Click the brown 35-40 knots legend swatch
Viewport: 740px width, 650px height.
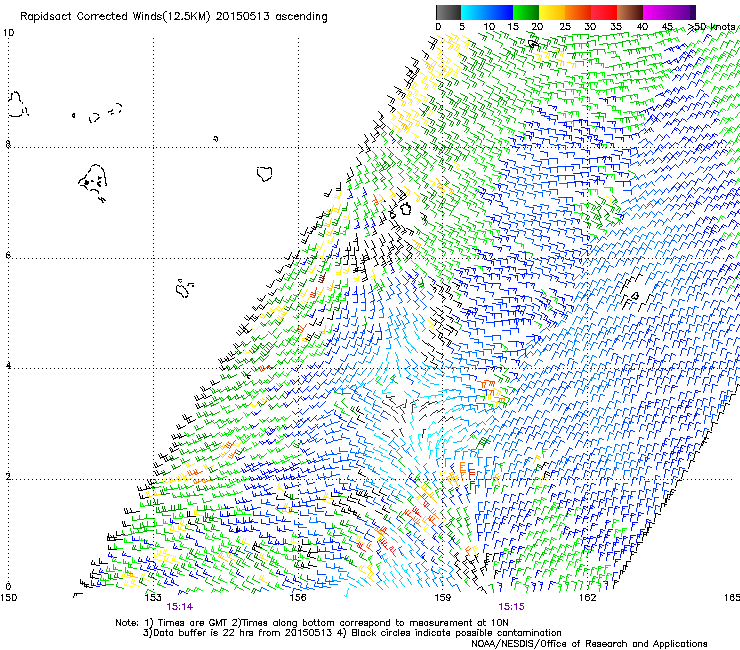pyautogui.click(x=630, y=12)
